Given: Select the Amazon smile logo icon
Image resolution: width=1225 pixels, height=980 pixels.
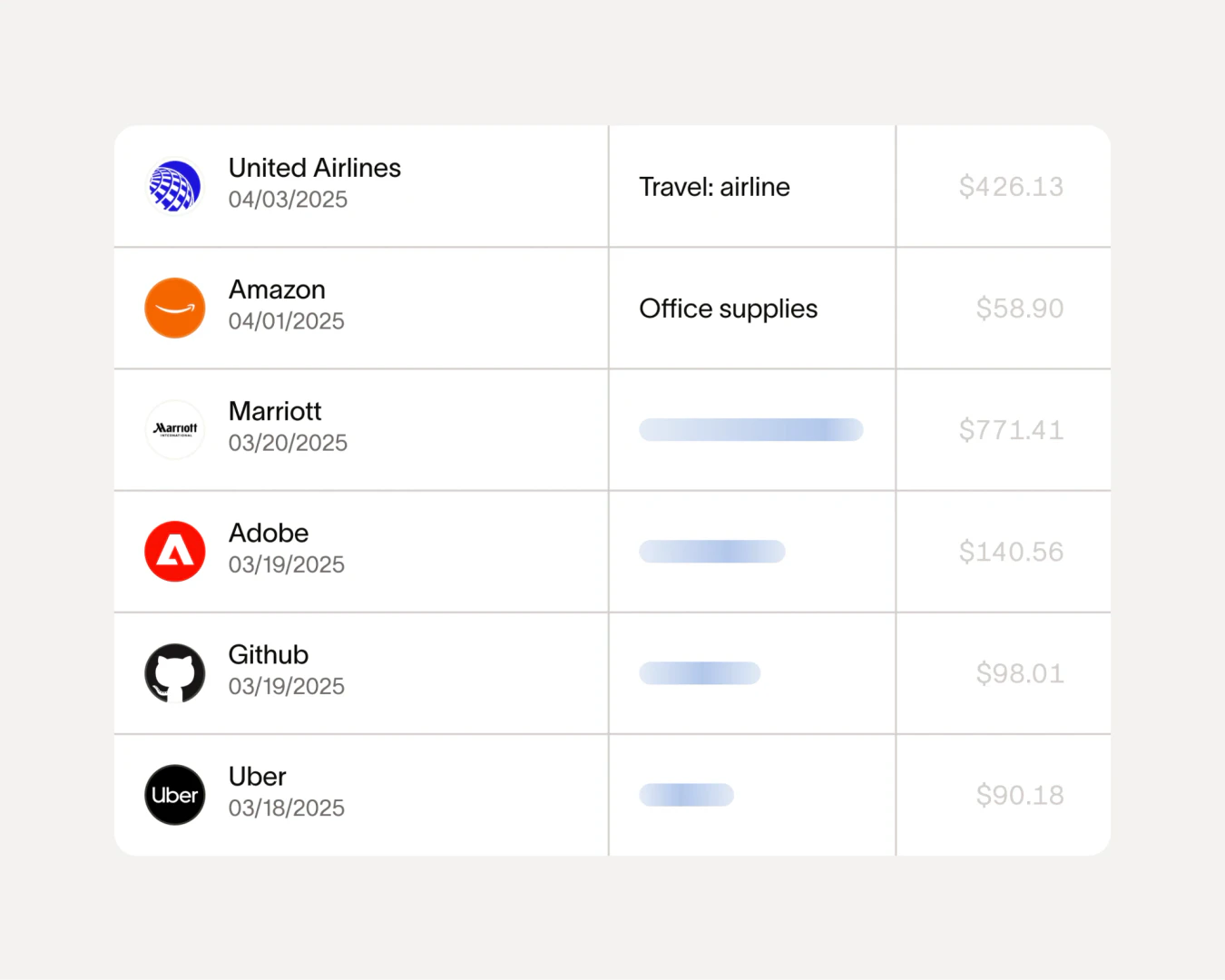Looking at the screenshot, I should coord(174,308).
